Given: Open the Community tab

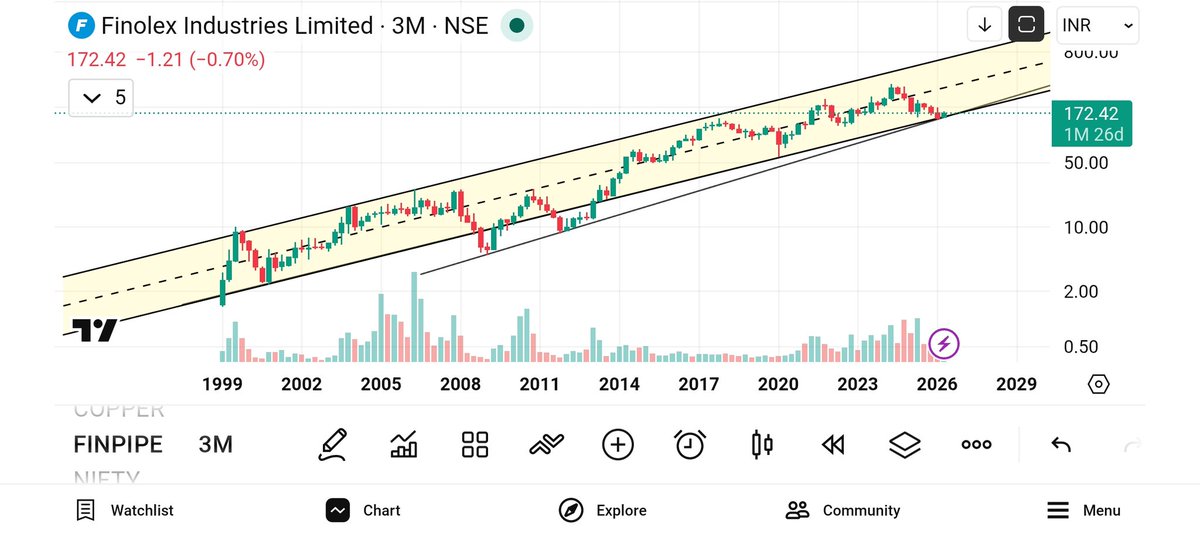Looking at the screenshot, I should coord(843,510).
